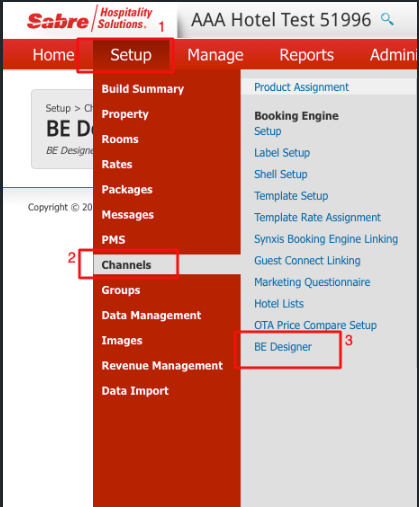Viewport: 419px width, 507px height.
Task: Click the AAA Hotel Test 51996 title
Action: (281, 20)
